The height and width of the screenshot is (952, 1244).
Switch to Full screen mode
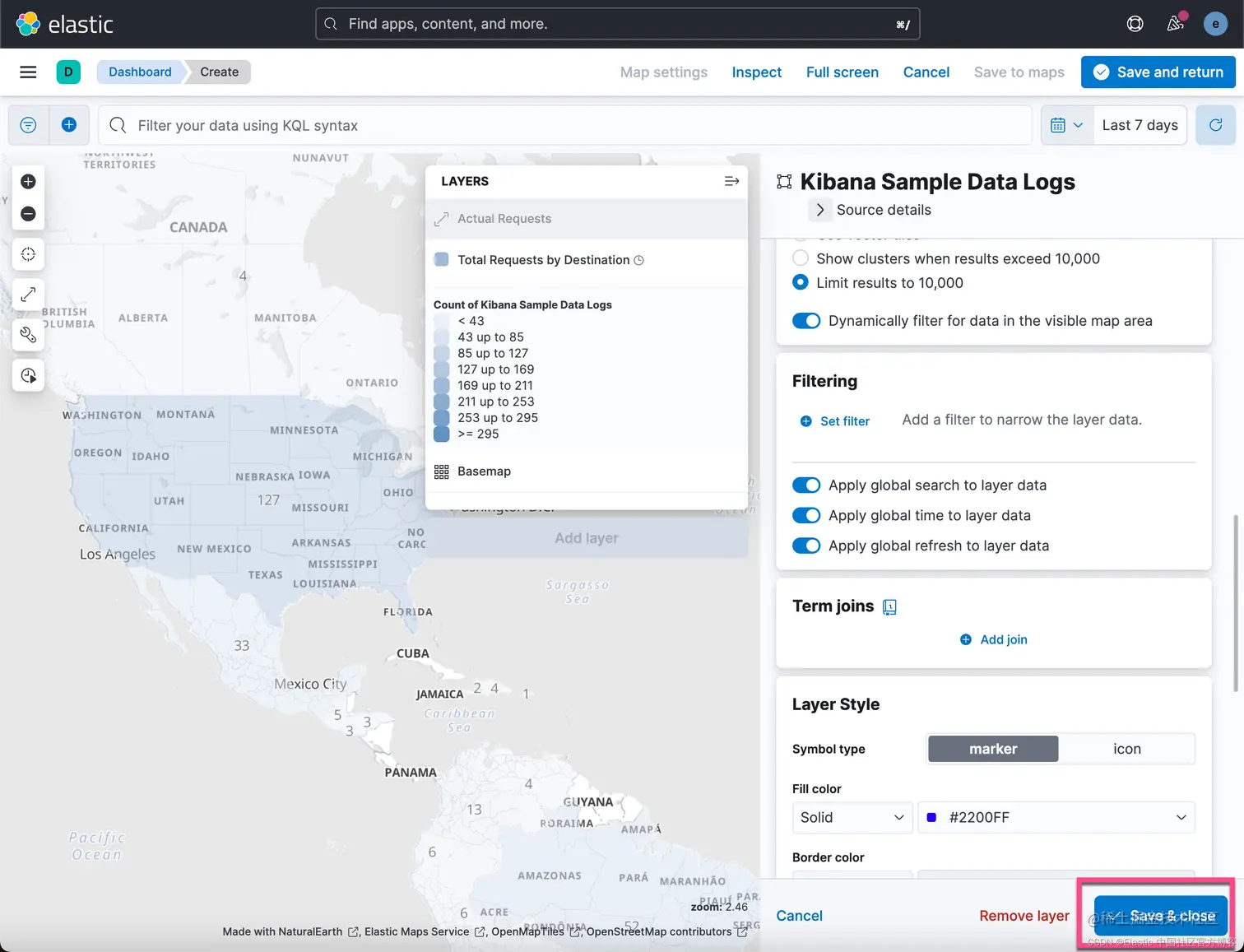click(x=842, y=72)
